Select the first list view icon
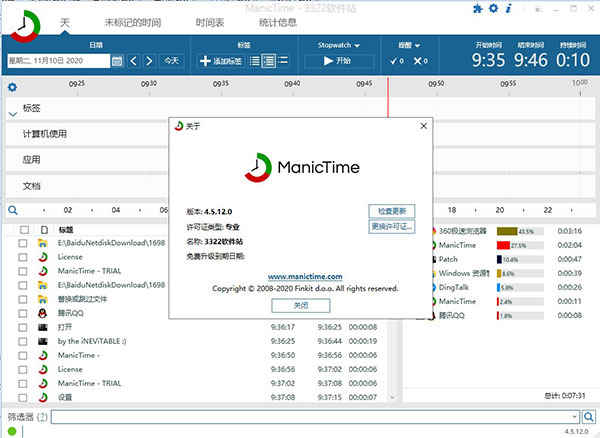The image size is (600, 438). 254,61
